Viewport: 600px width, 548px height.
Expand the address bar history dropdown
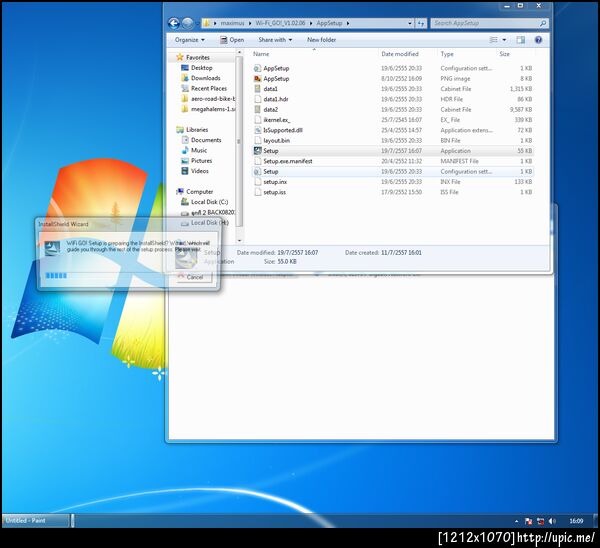point(410,23)
